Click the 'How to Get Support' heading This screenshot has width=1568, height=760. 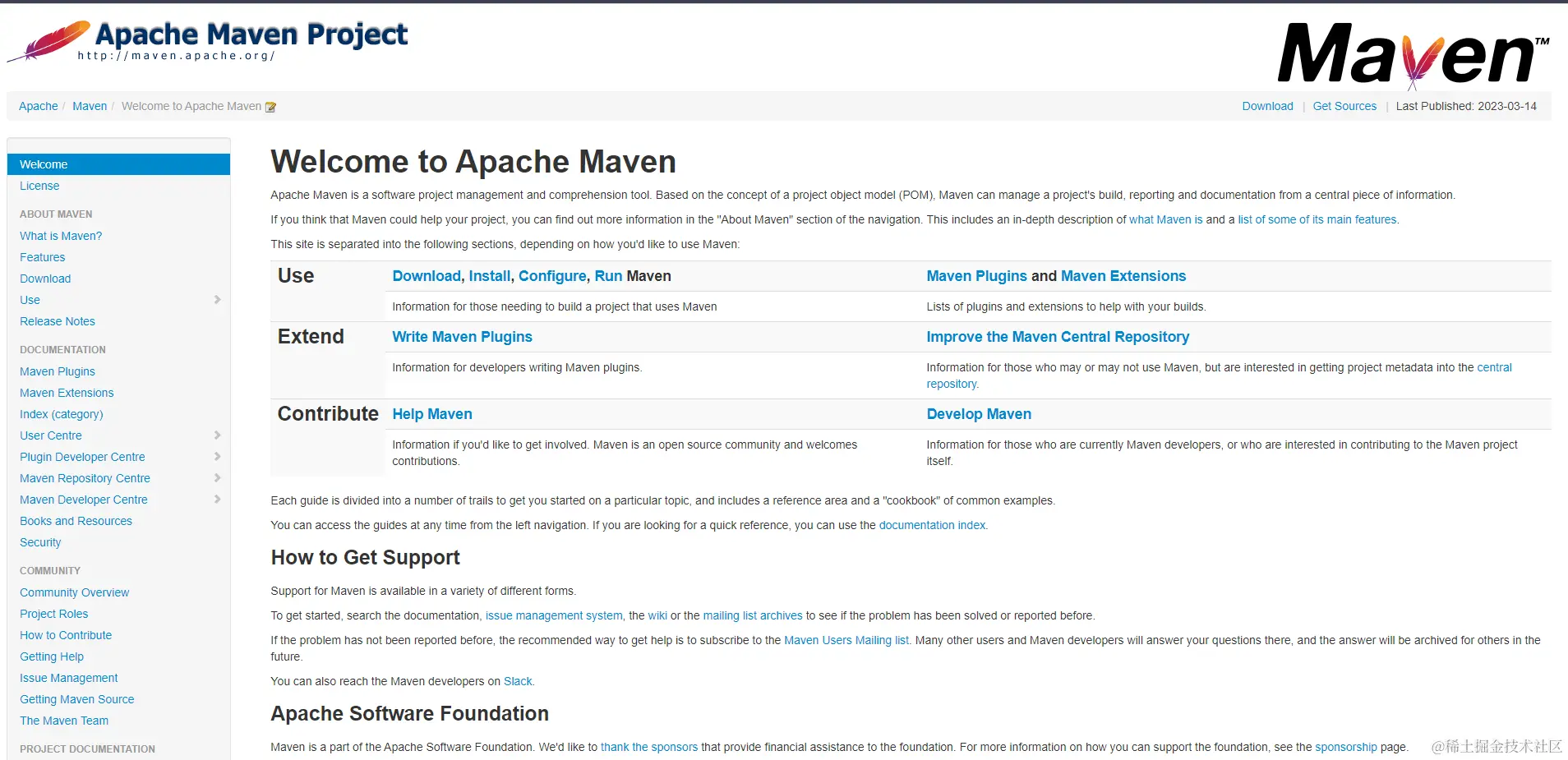coord(365,558)
